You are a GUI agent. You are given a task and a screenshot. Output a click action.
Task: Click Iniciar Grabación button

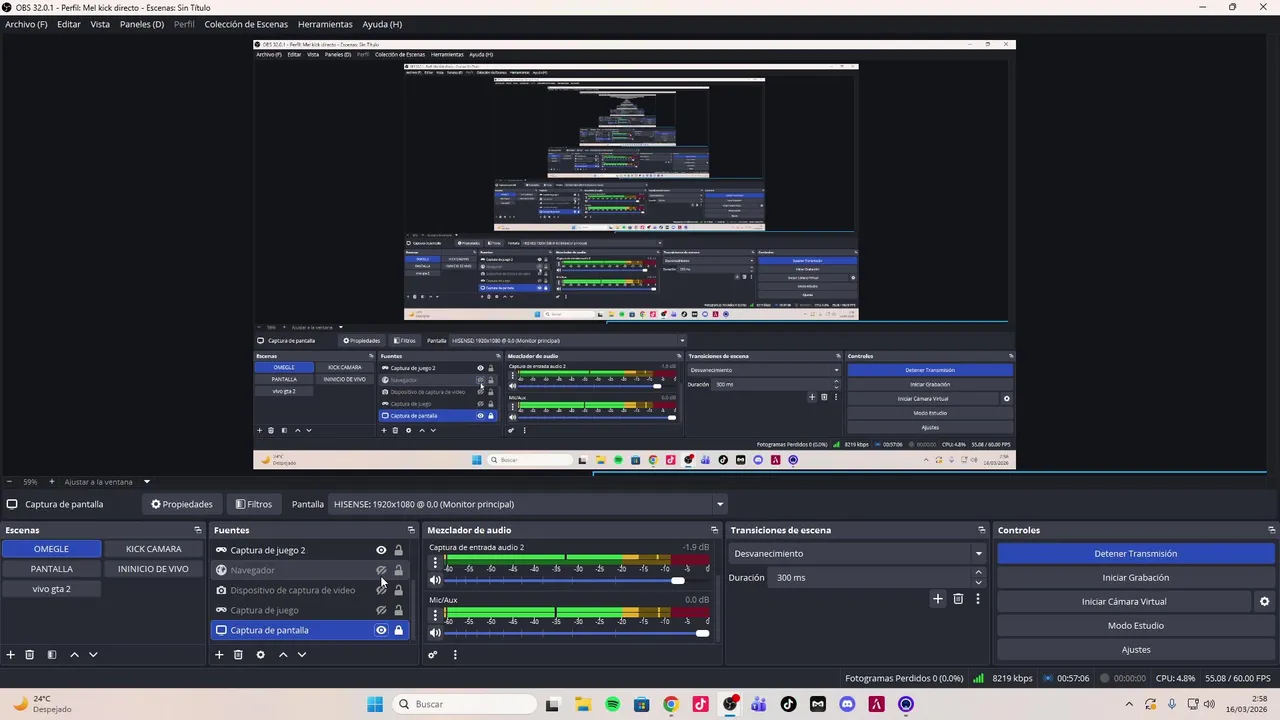1136,578
